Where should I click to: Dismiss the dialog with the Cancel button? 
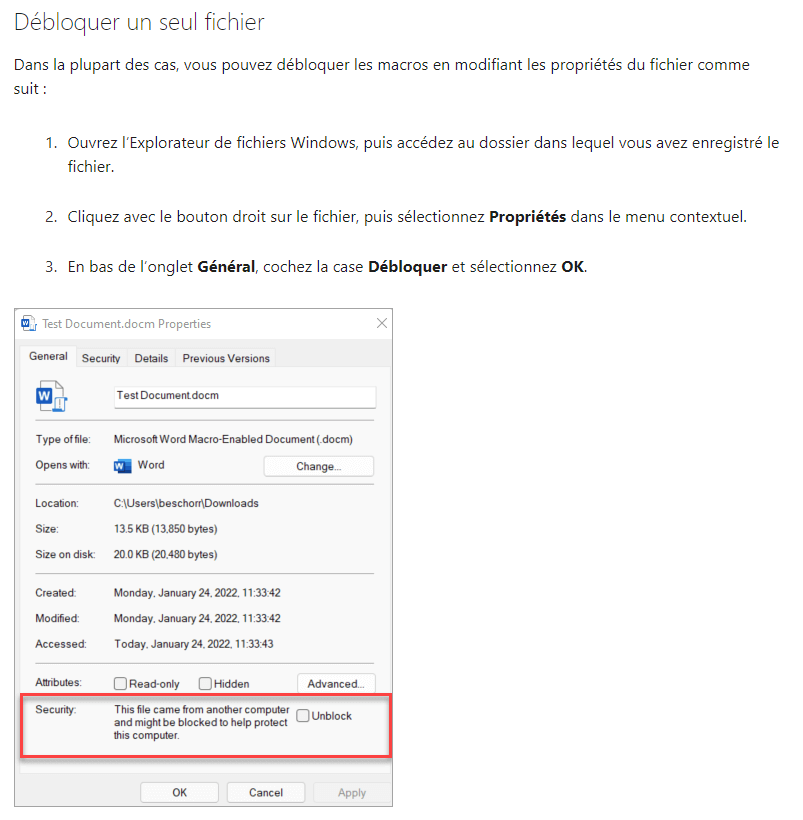click(265, 792)
